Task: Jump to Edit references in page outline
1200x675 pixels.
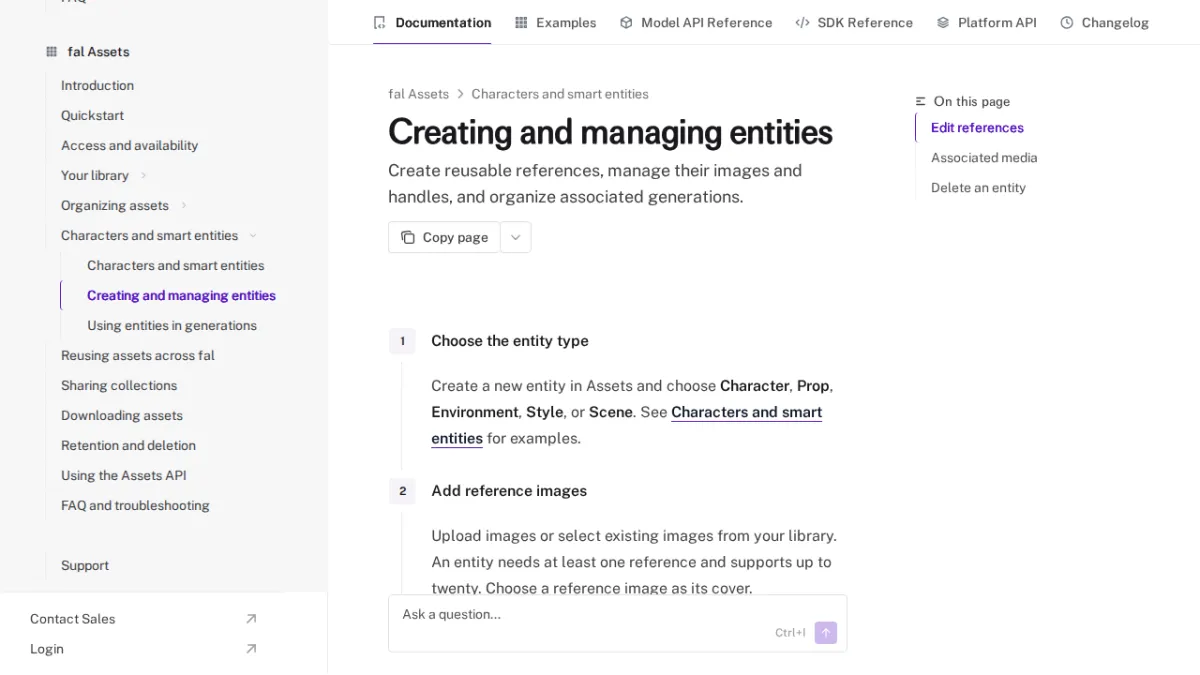Action: 977,128
